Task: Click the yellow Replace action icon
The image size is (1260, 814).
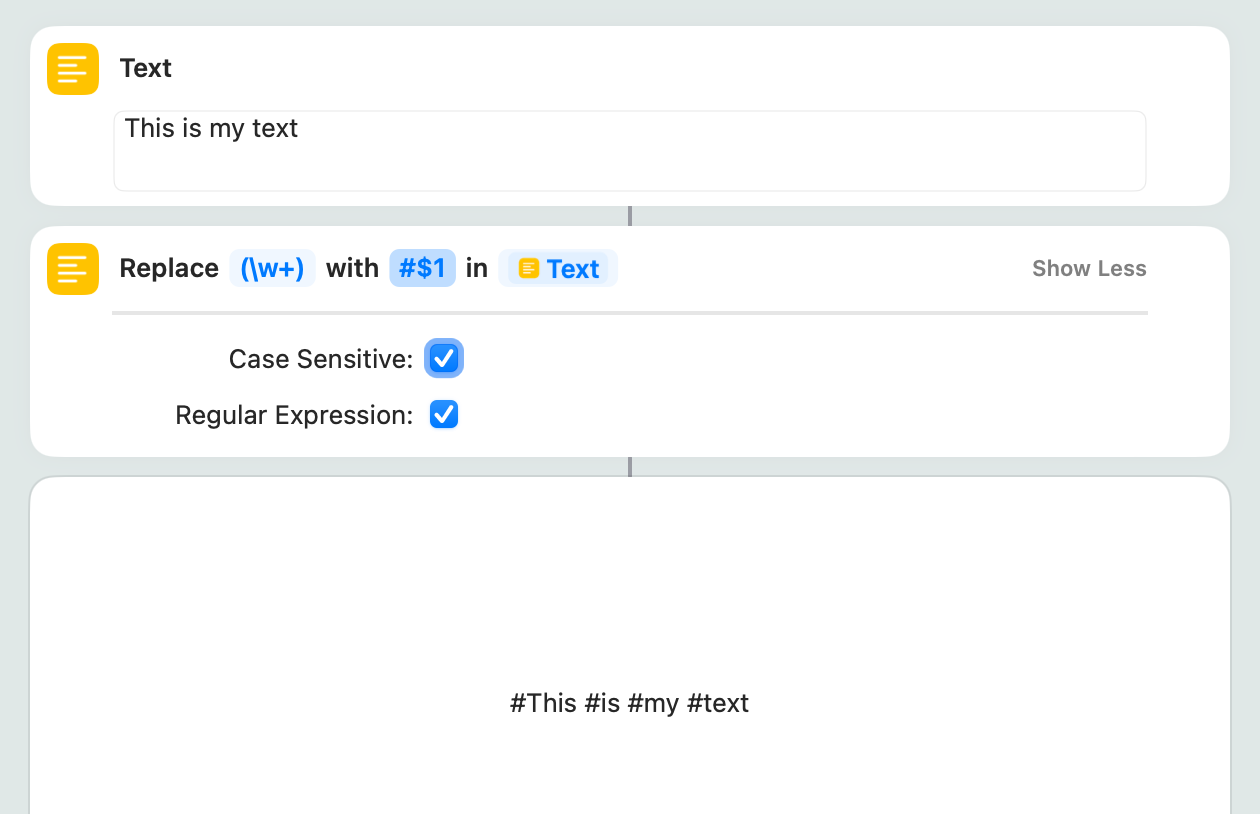Action: (73, 269)
